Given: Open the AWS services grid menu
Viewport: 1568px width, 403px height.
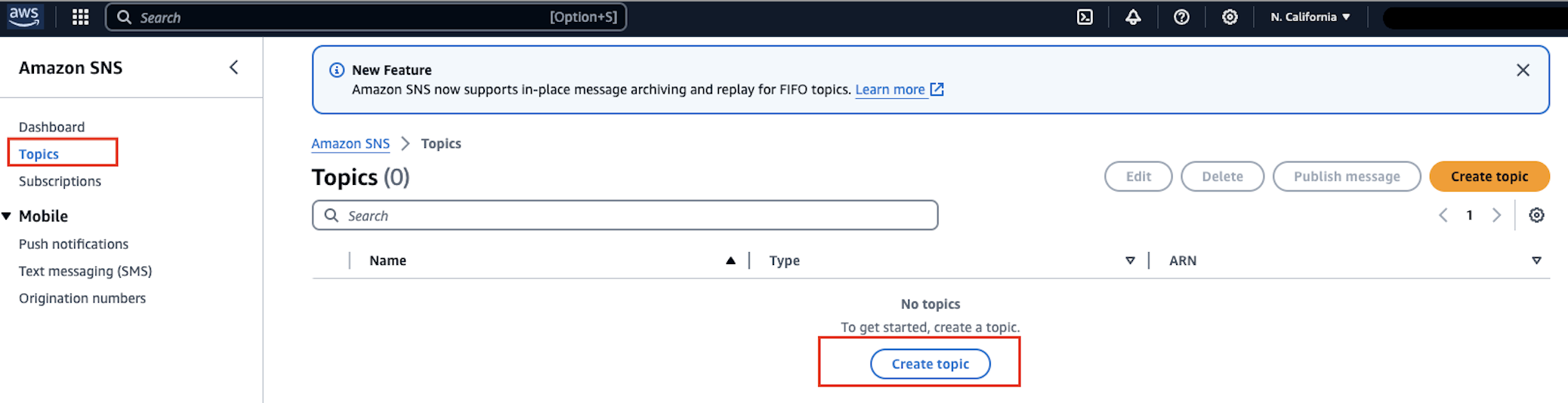Looking at the screenshot, I should click(81, 17).
